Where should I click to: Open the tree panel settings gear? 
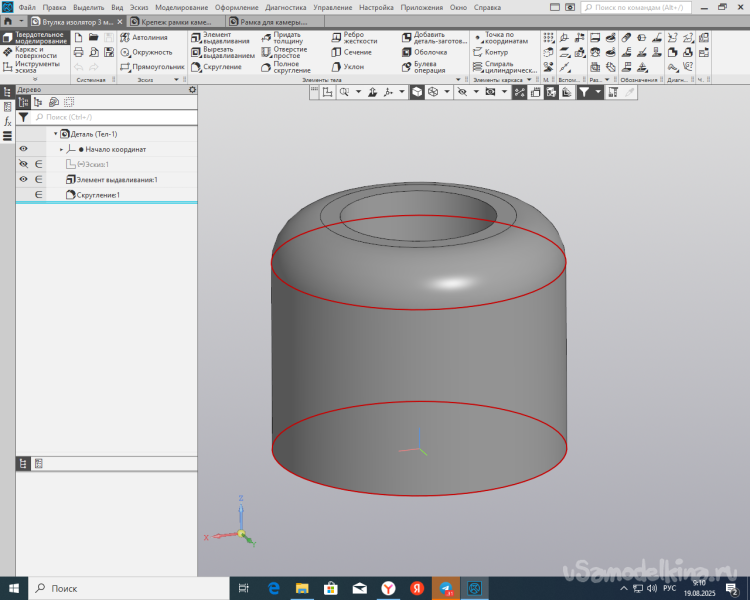[x=193, y=89]
